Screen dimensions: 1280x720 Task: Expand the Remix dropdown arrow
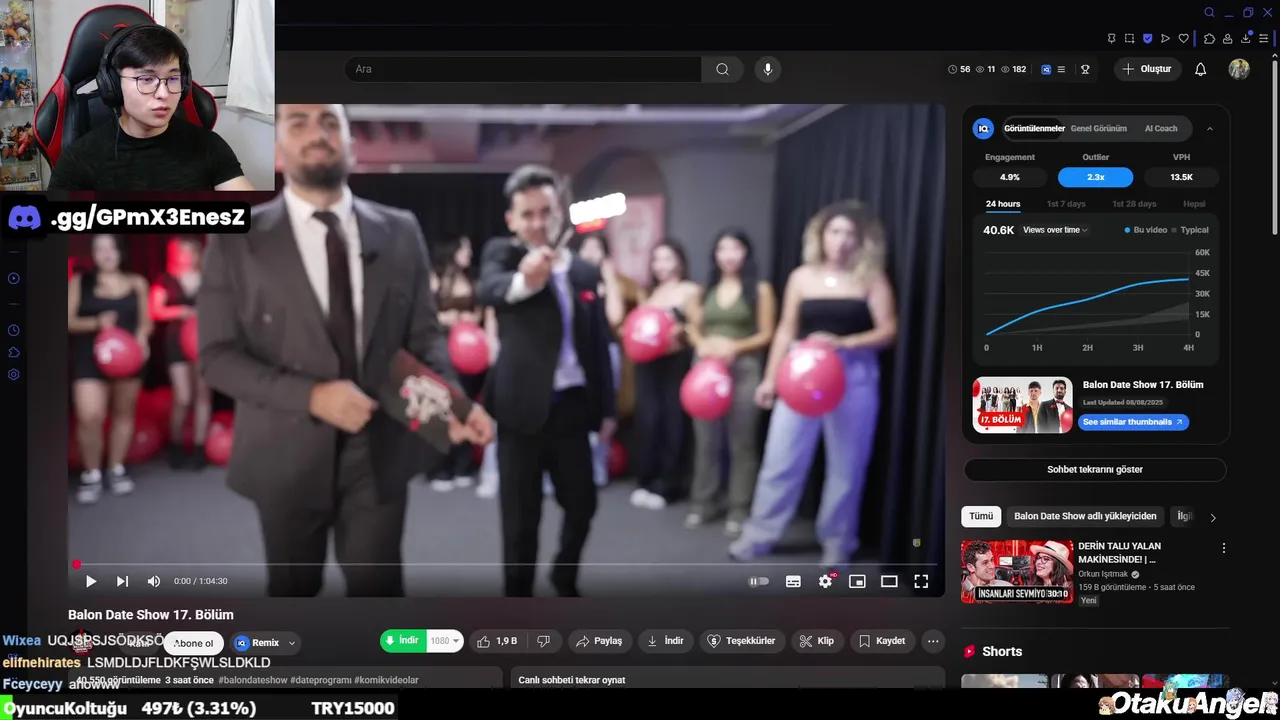(292, 643)
